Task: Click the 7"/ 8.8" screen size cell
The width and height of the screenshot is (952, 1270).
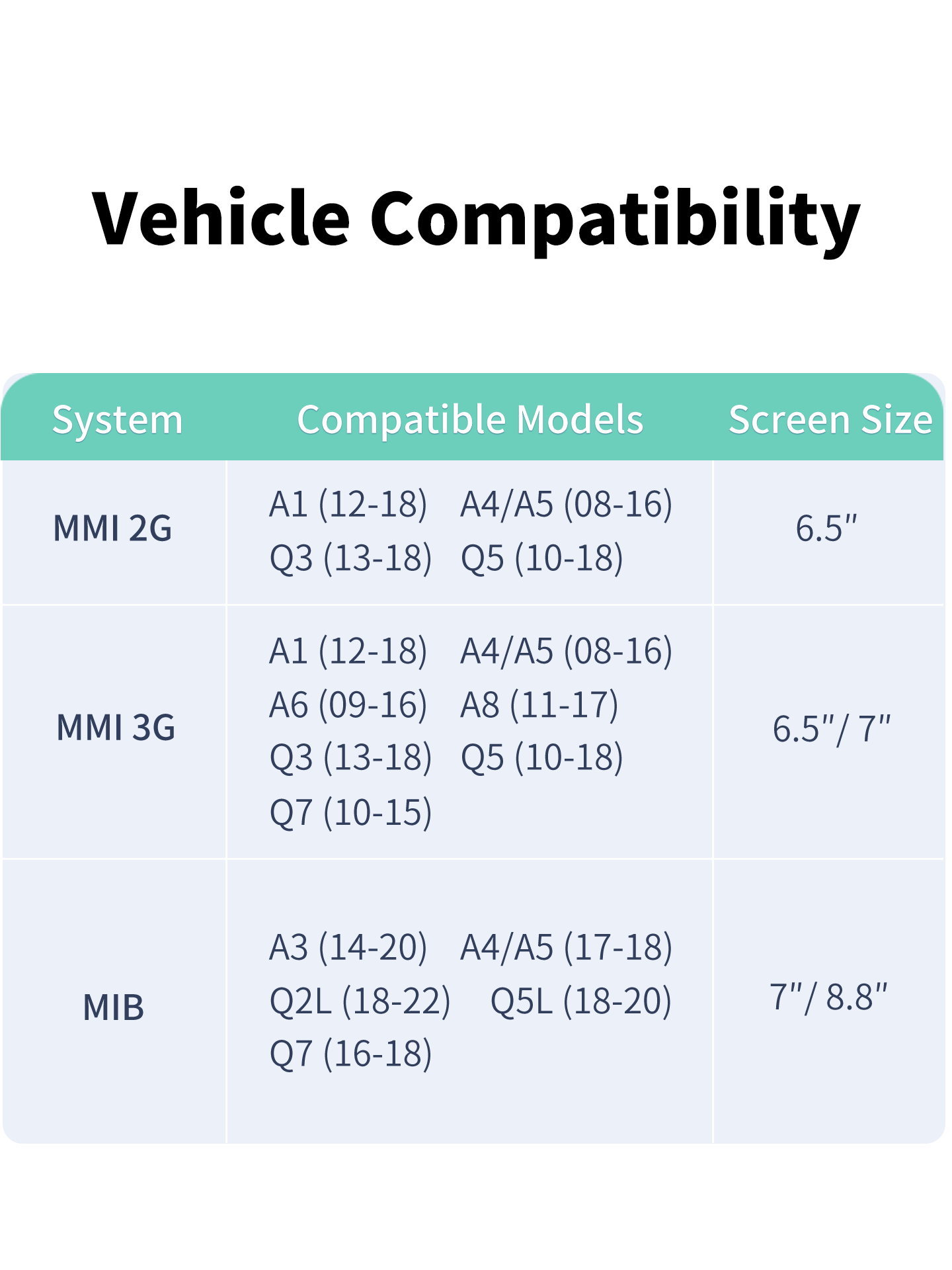Action: click(828, 997)
